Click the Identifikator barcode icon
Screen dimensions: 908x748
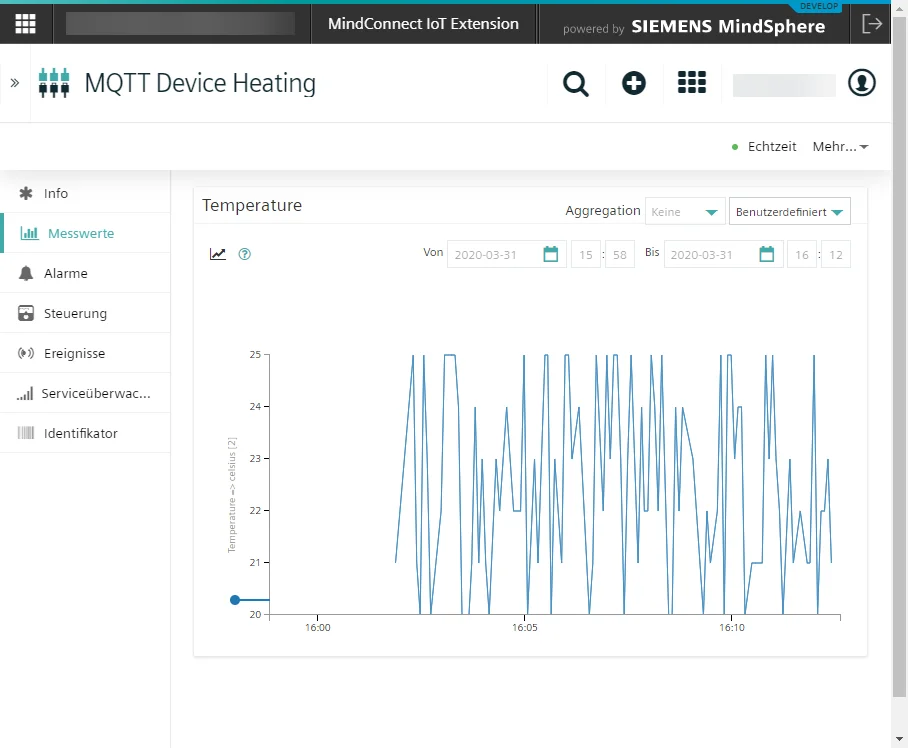pyautogui.click(x=26, y=433)
